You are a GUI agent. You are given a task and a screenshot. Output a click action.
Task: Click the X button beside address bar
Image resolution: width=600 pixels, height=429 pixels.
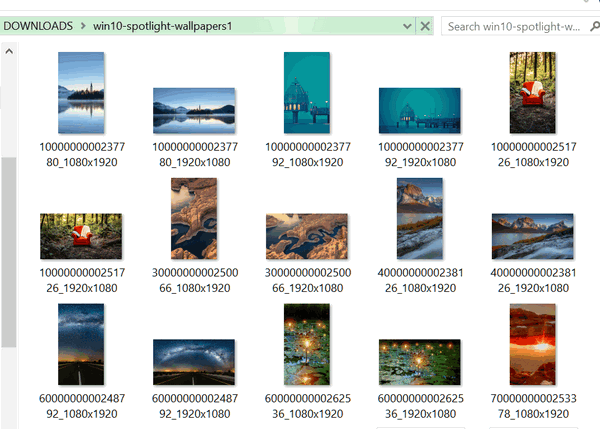click(x=425, y=26)
